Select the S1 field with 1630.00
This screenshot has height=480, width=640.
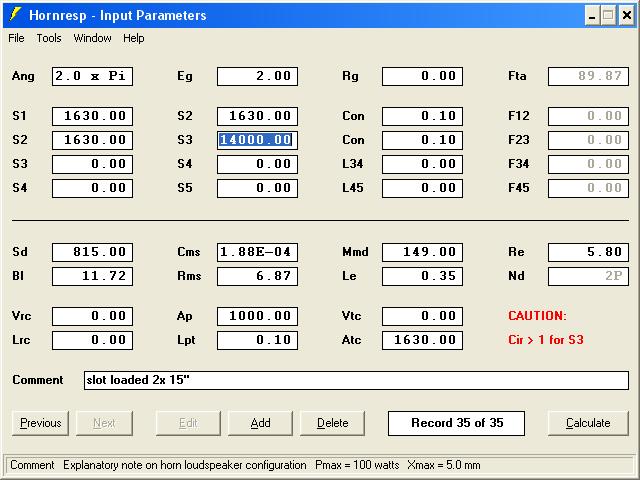click(x=92, y=116)
